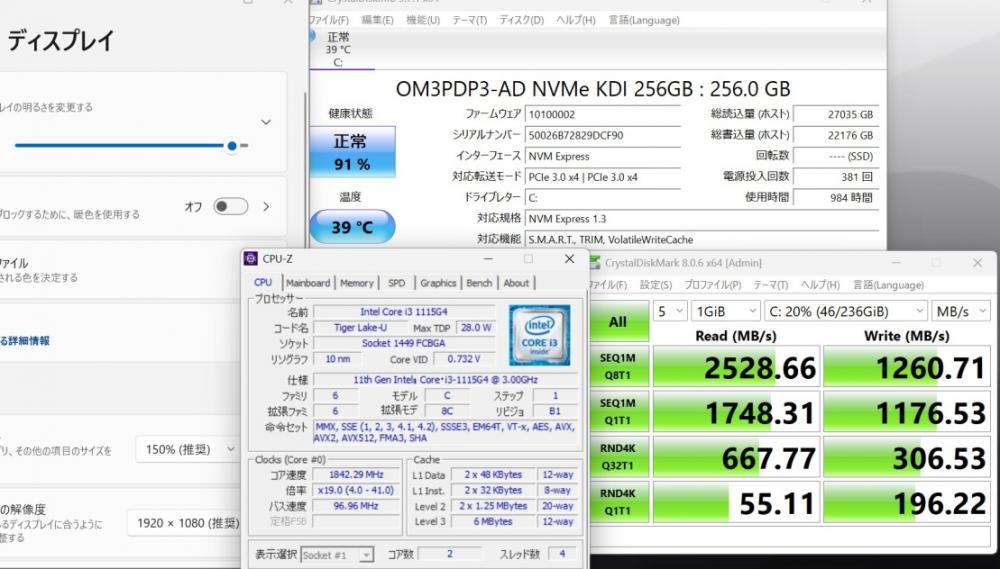Open the Socket #1 selection dropdown
This screenshot has width=1000, height=569.
(x=337, y=554)
